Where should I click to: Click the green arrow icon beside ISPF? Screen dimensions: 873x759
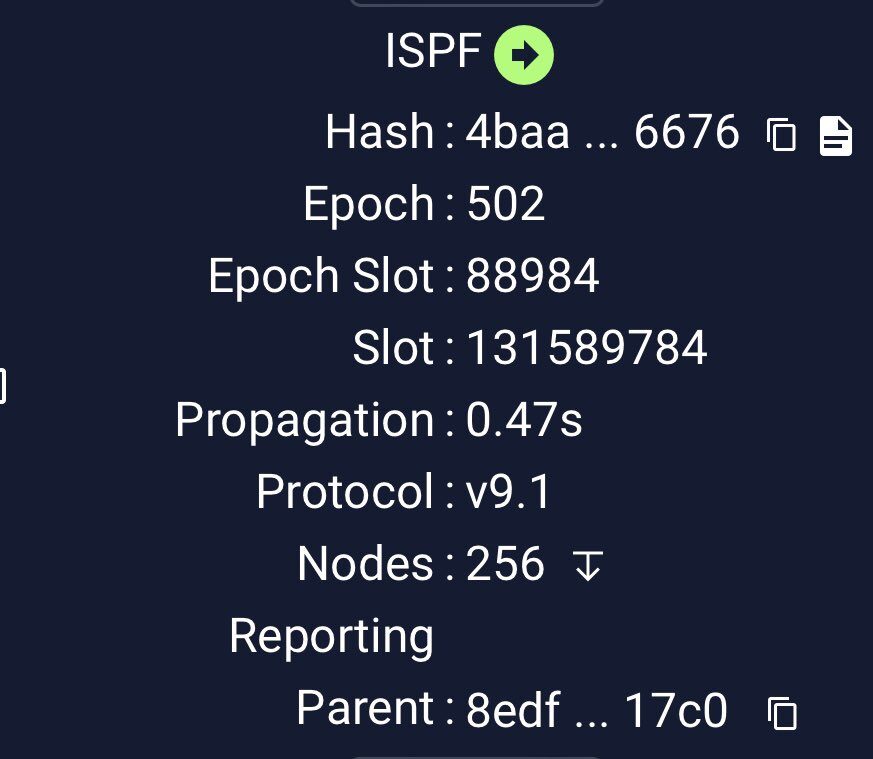click(523, 55)
